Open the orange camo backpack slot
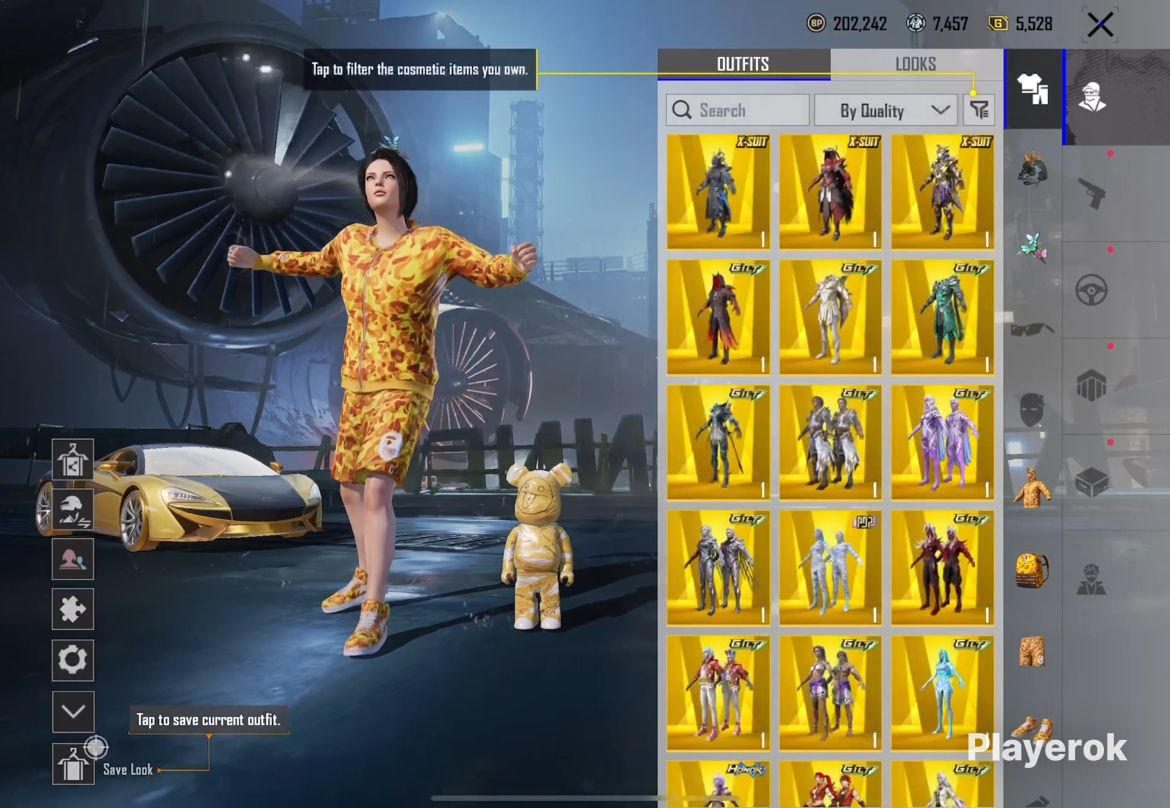Viewport: 1170px width, 808px height. coord(1033,570)
